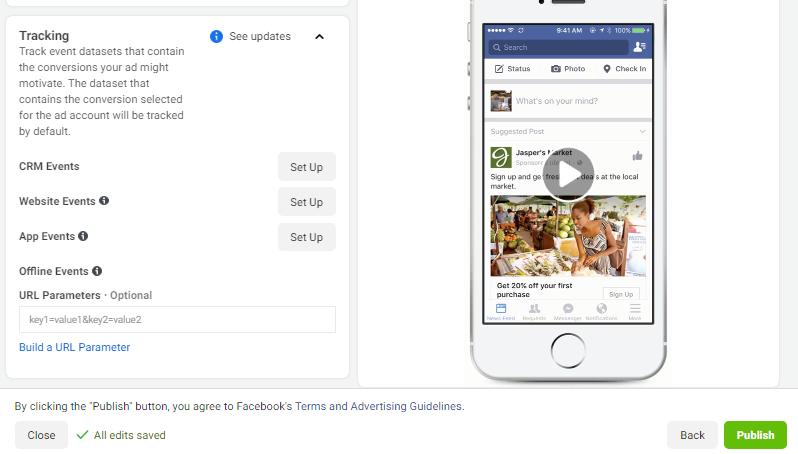This screenshot has height=454, width=798.
Task: Expand the Suggested Post chevron
Action: (642, 131)
